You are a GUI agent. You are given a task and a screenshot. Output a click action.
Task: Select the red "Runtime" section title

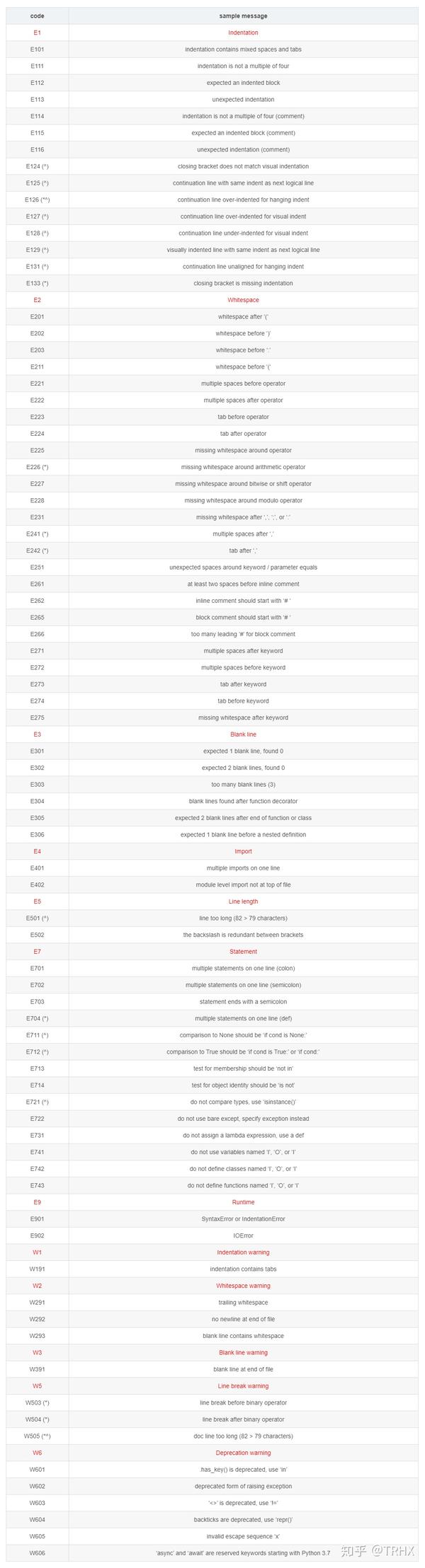click(243, 1202)
